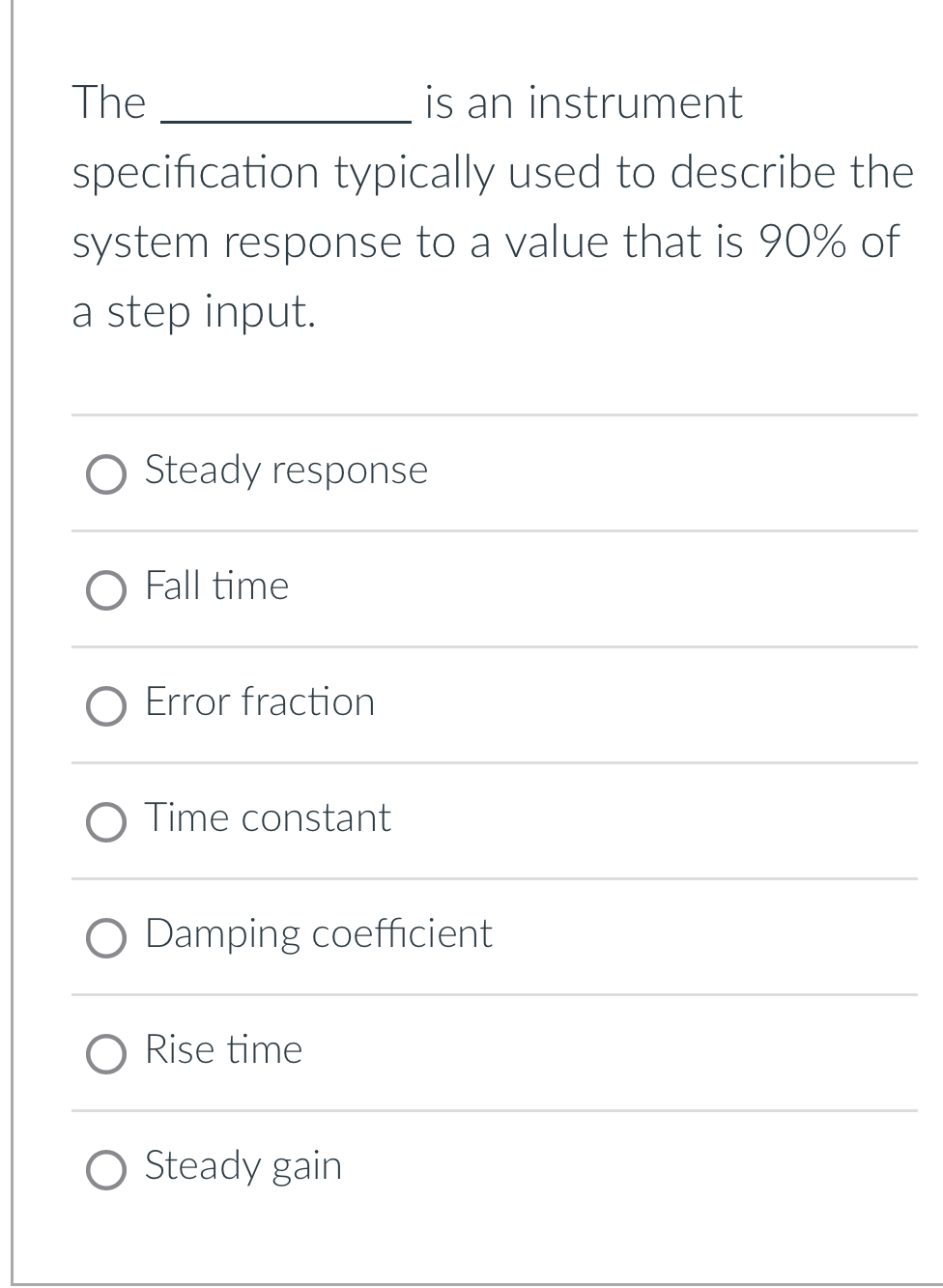Select the Steady response radio button
This screenshot has height=1288, width=943.
coord(106,474)
